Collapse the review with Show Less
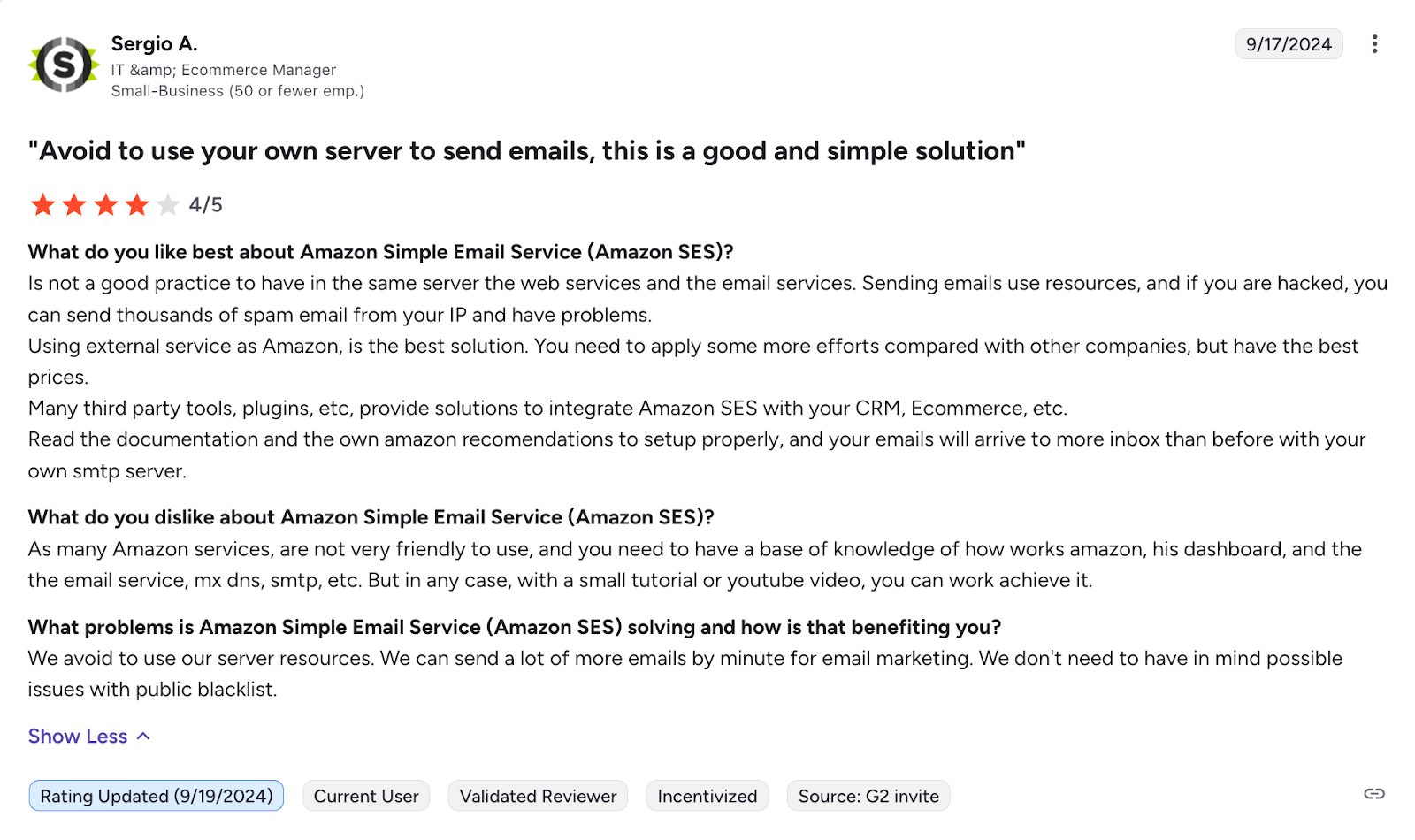 click(78, 737)
